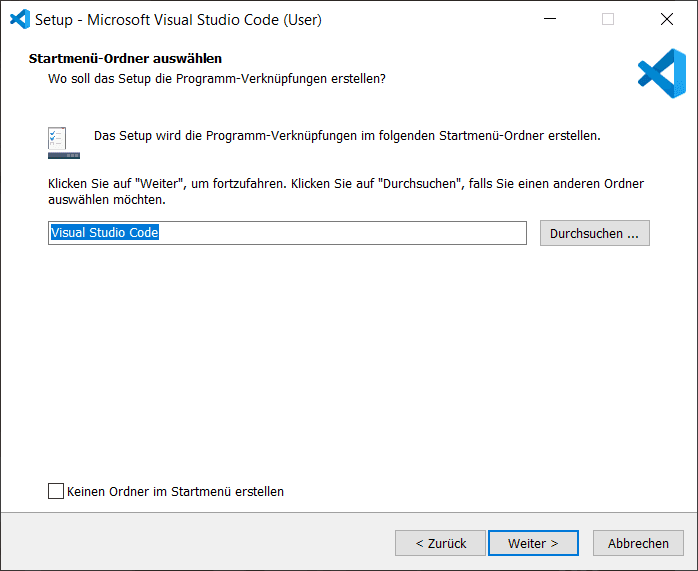Enable the 'Keinen Ordner im Startmenü erstellen' checkbox
Screen dimensions: 698x571
[55, 491]
